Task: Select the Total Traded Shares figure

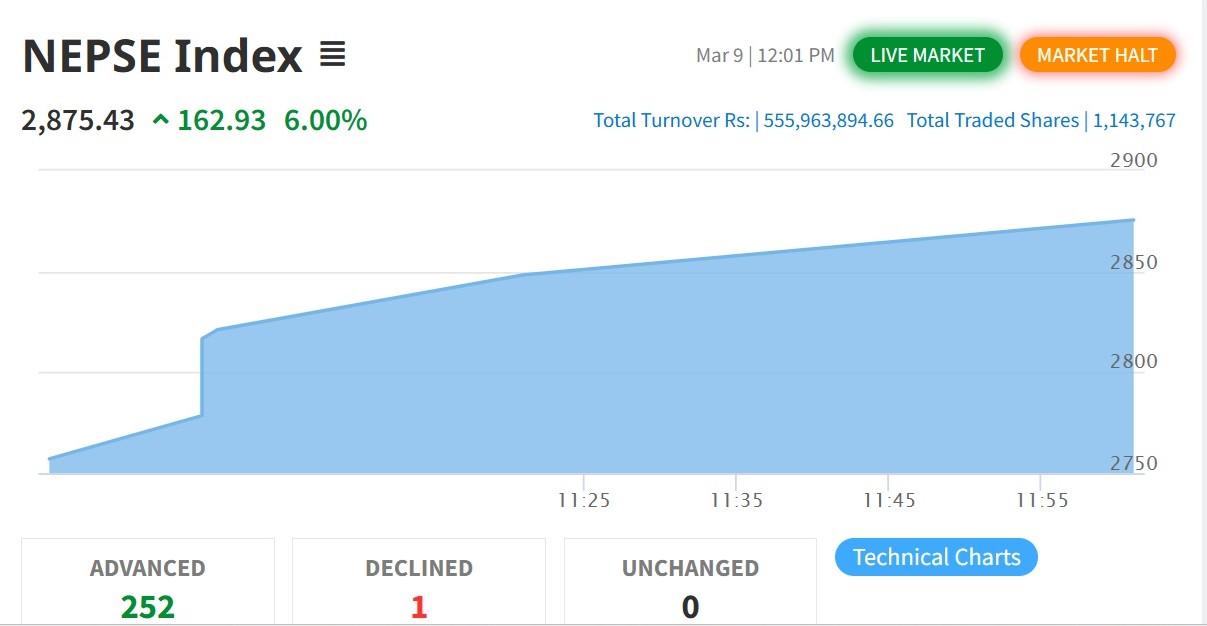Action: pyautogui.click(x=1134, y=121)
